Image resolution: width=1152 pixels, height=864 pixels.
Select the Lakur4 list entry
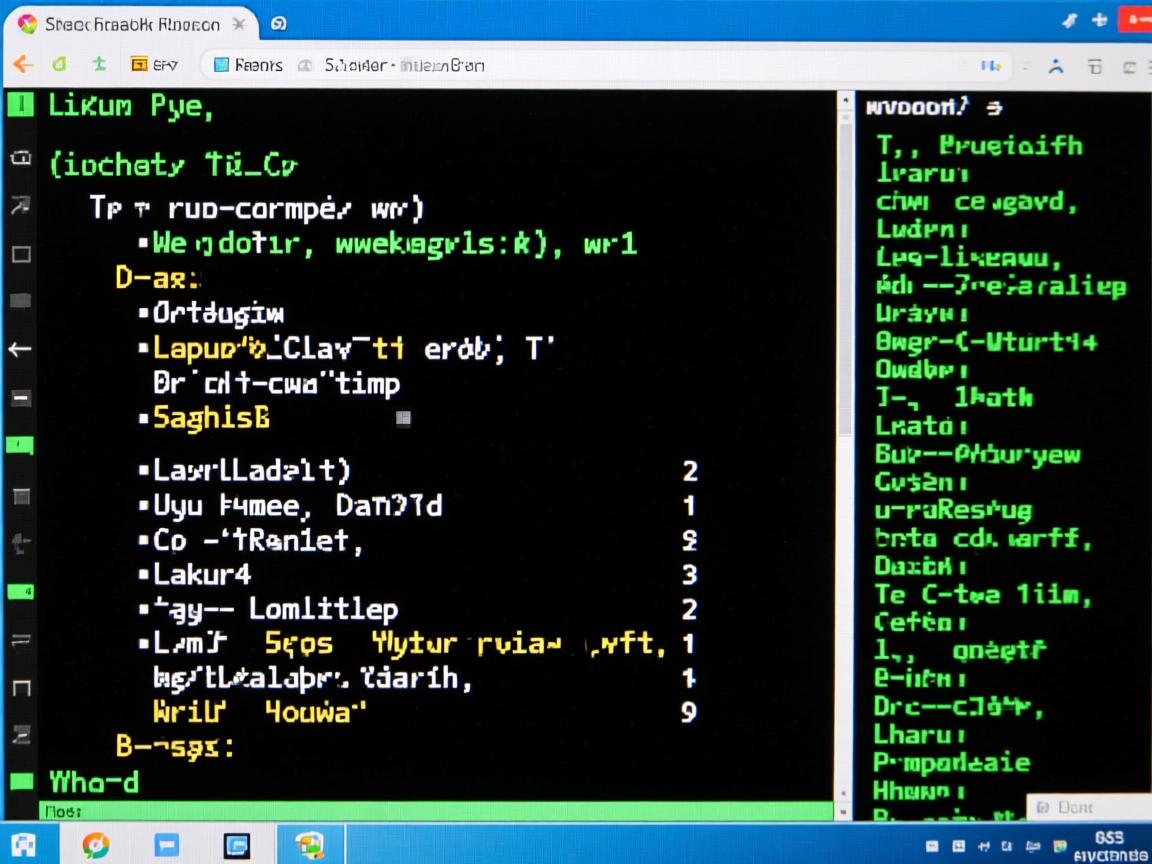(x=202, y=574)
